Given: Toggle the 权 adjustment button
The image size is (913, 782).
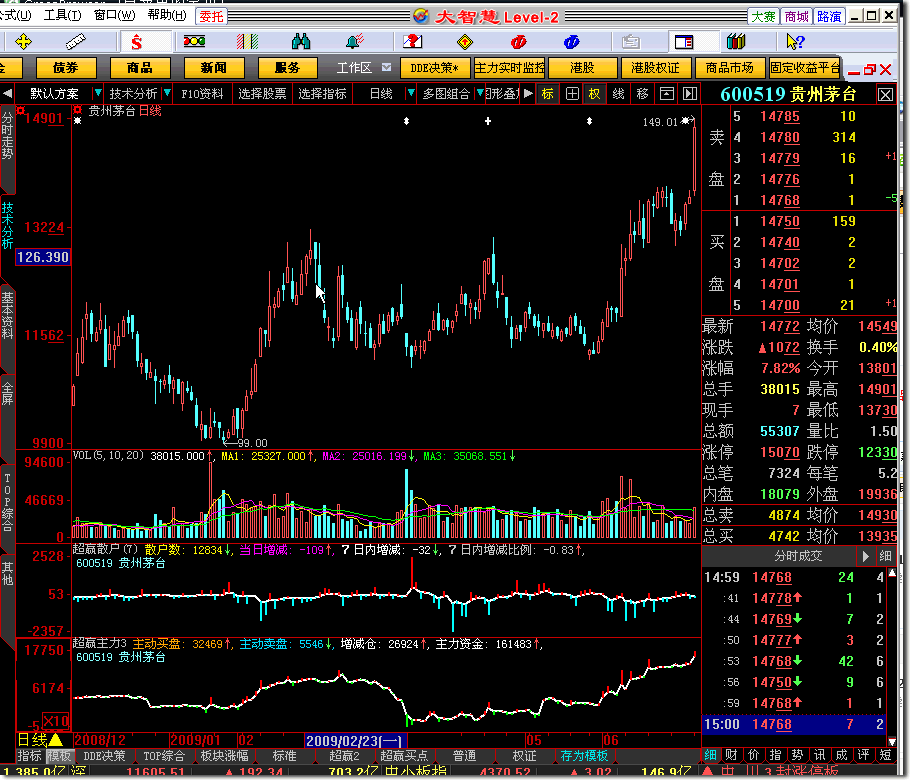Looking at the screenshot, I should pos(594,94).
